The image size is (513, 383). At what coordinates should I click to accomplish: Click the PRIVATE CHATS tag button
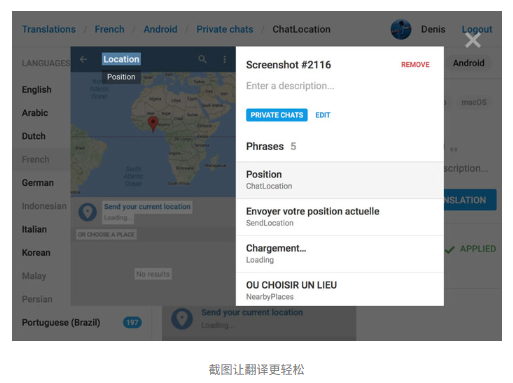coord(277,115)
